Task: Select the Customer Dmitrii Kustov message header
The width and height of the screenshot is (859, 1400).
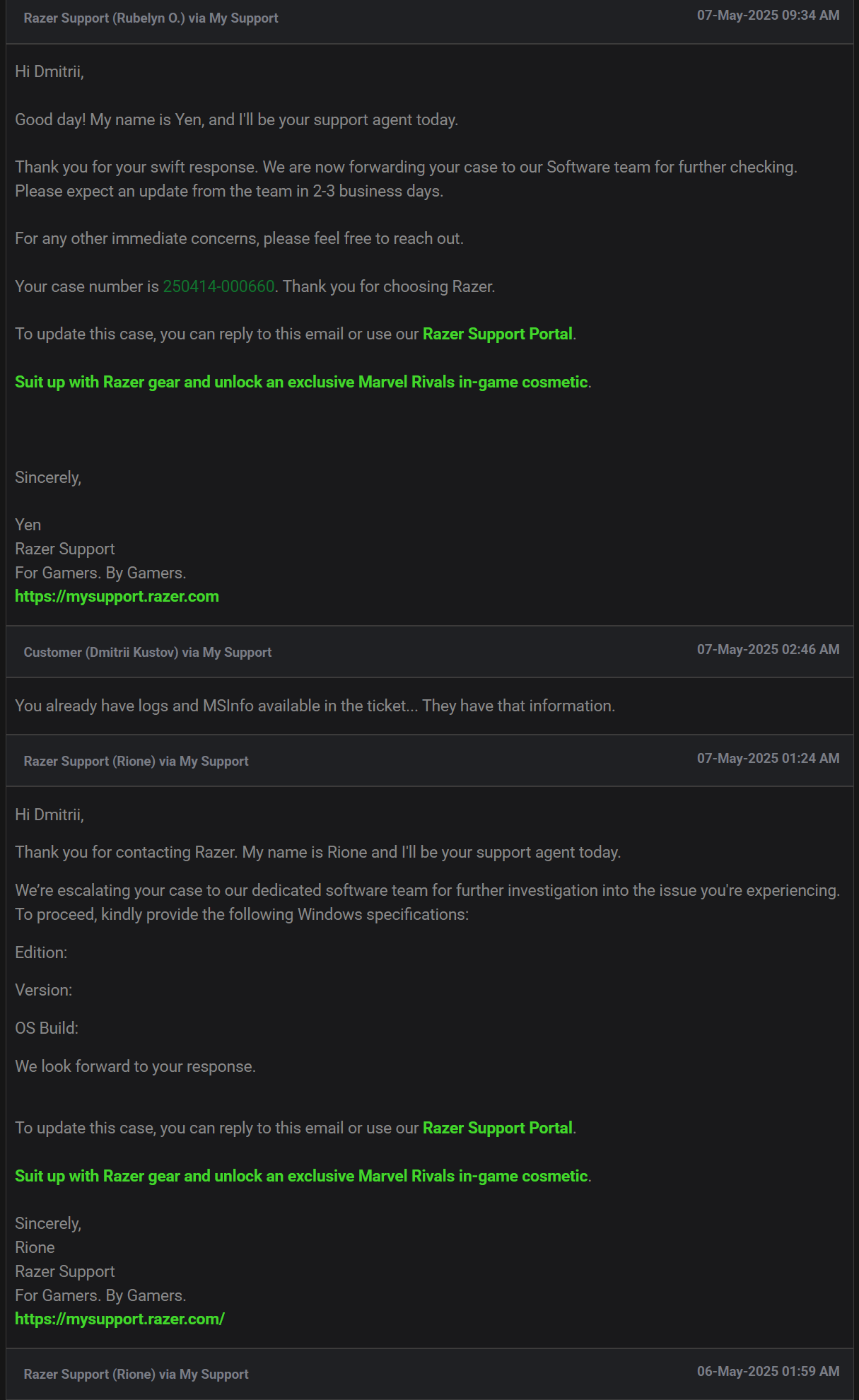Action: point(430,652)
